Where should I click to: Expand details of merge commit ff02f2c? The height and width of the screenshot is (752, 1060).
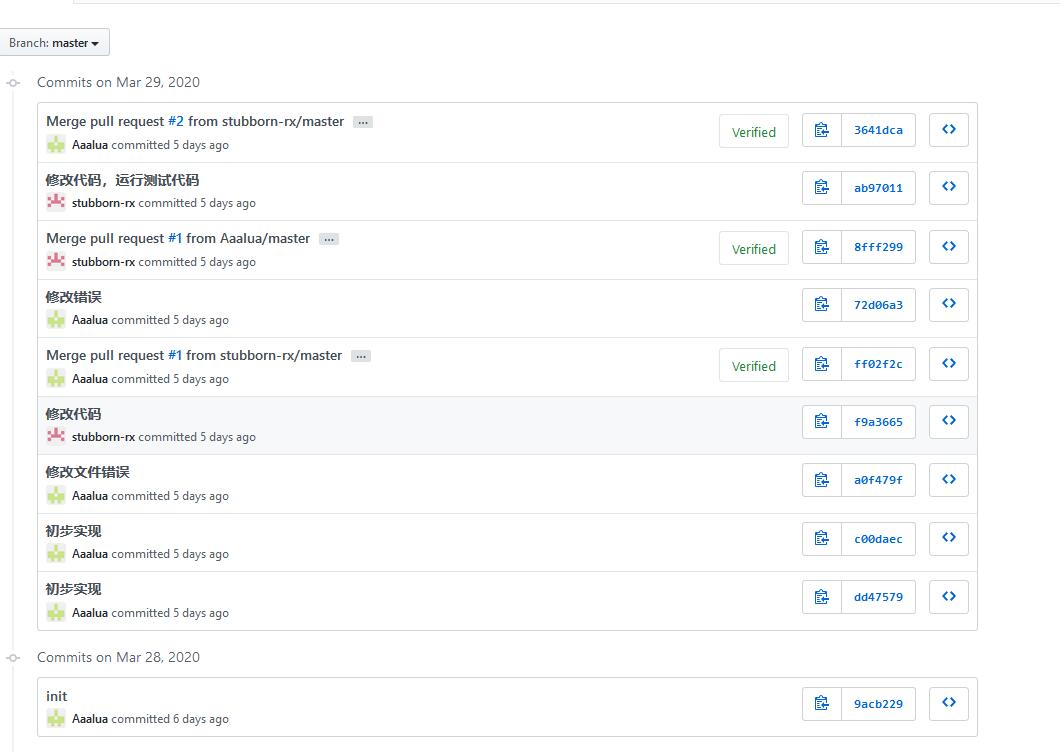(361, 356)
